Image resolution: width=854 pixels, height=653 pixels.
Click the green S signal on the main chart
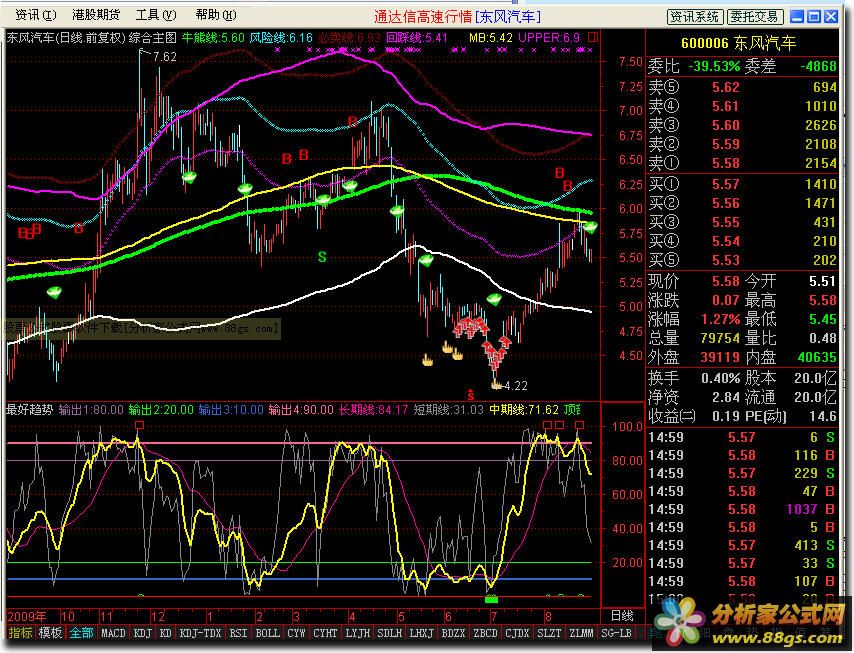[x=322, y=257]
